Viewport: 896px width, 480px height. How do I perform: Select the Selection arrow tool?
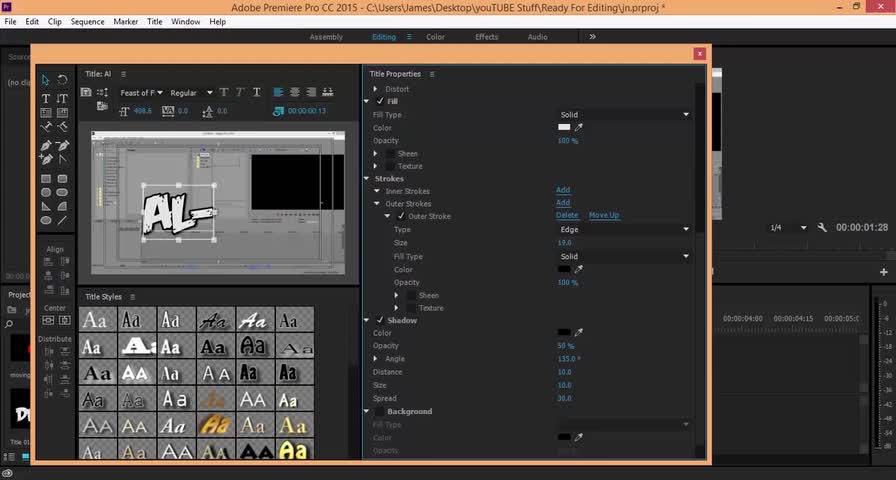[46, 80]
